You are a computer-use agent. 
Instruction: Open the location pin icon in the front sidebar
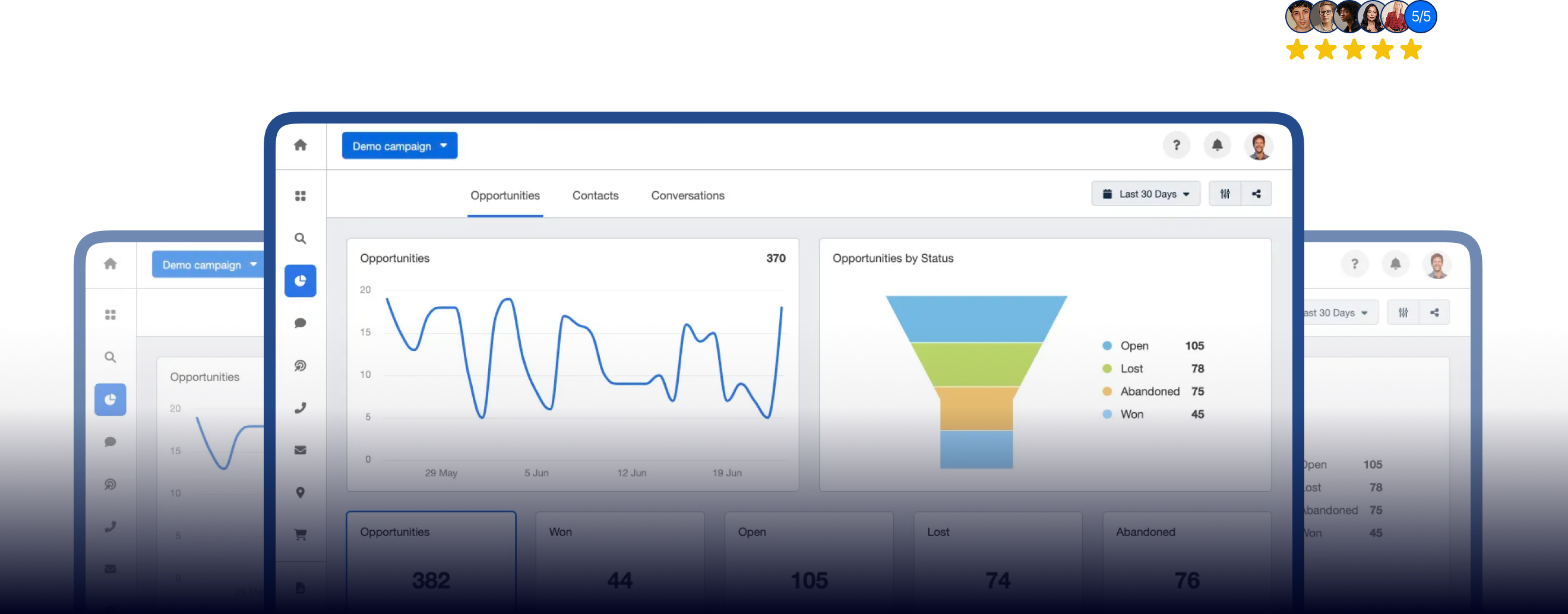(300, 492)
